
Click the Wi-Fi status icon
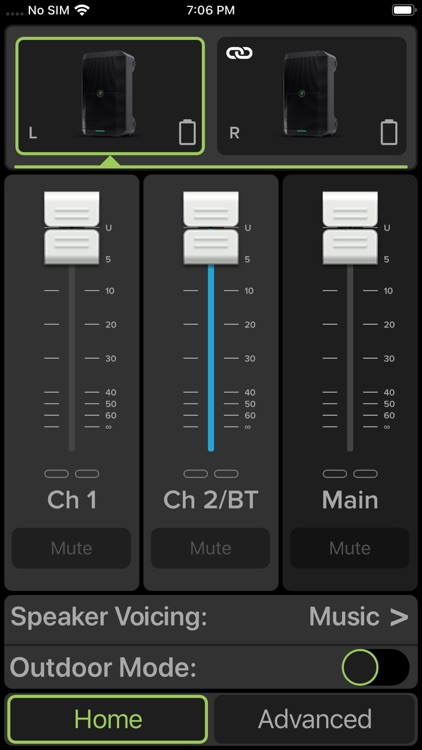[82, 11]
